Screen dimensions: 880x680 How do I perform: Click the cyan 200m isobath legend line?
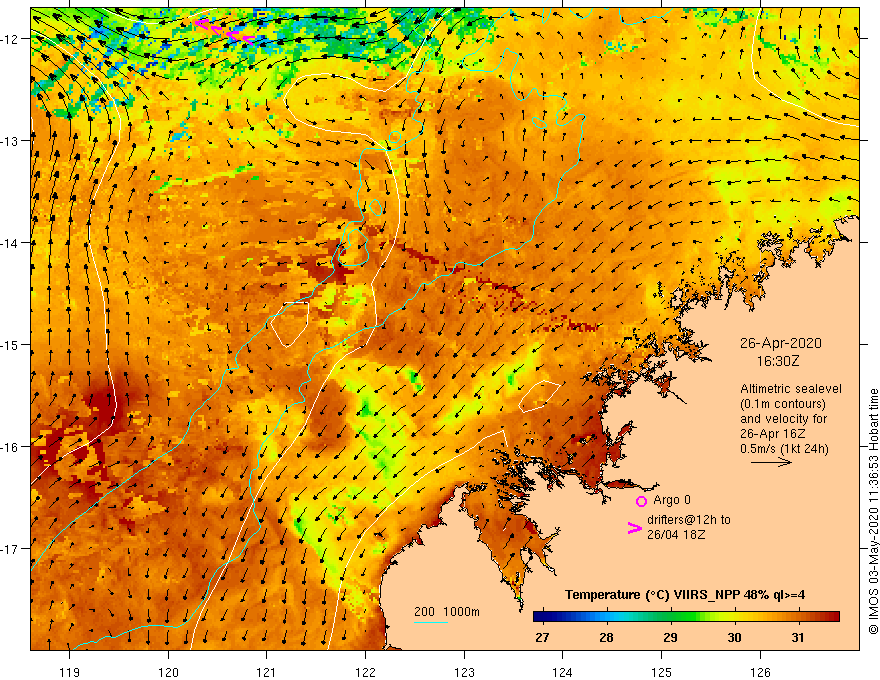click(430, 622)
